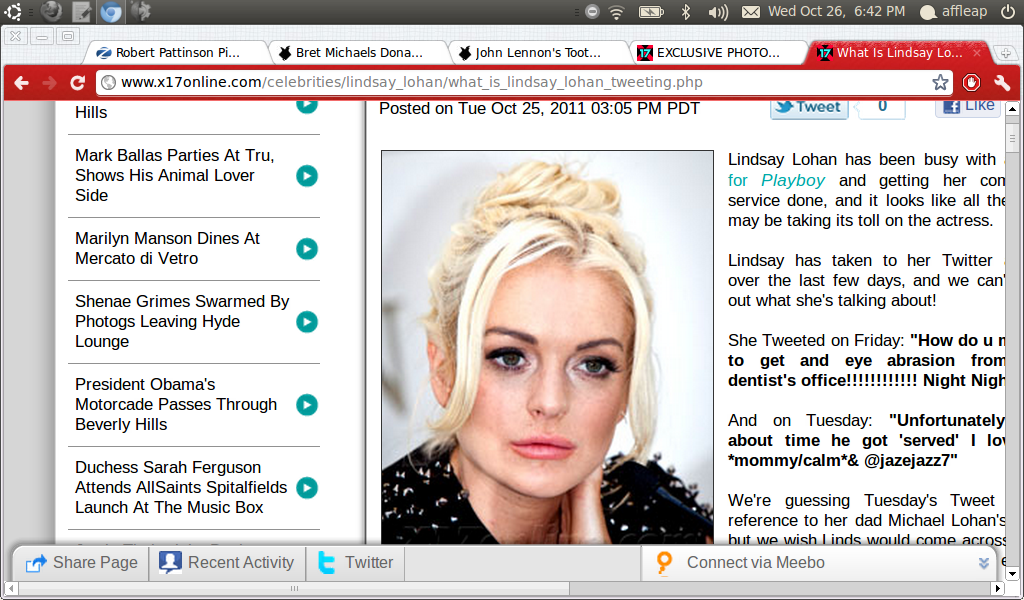The height and width of the screenshot is (600, 1024).
Task: Open the battery indicator menu
Action: click(x=650, y=12)
